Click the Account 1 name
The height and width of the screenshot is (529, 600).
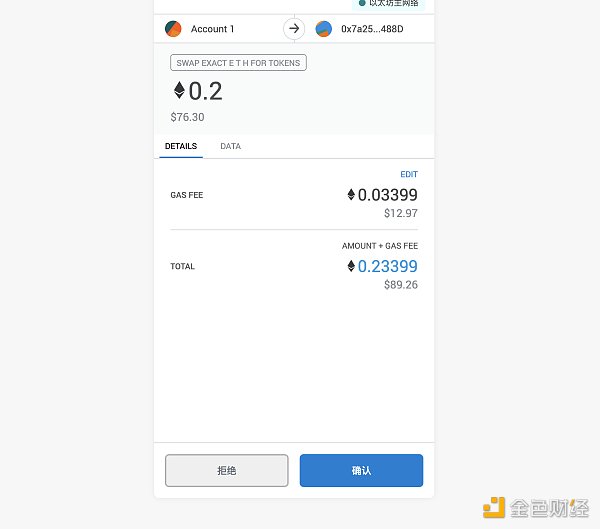pos(212,29)
